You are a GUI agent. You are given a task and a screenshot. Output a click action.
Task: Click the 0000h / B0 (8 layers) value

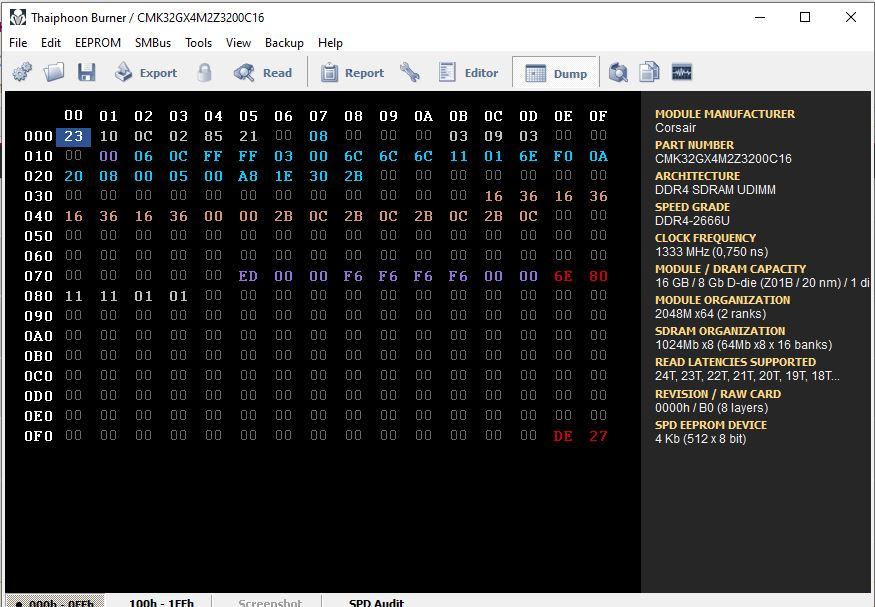pos(711,408)
